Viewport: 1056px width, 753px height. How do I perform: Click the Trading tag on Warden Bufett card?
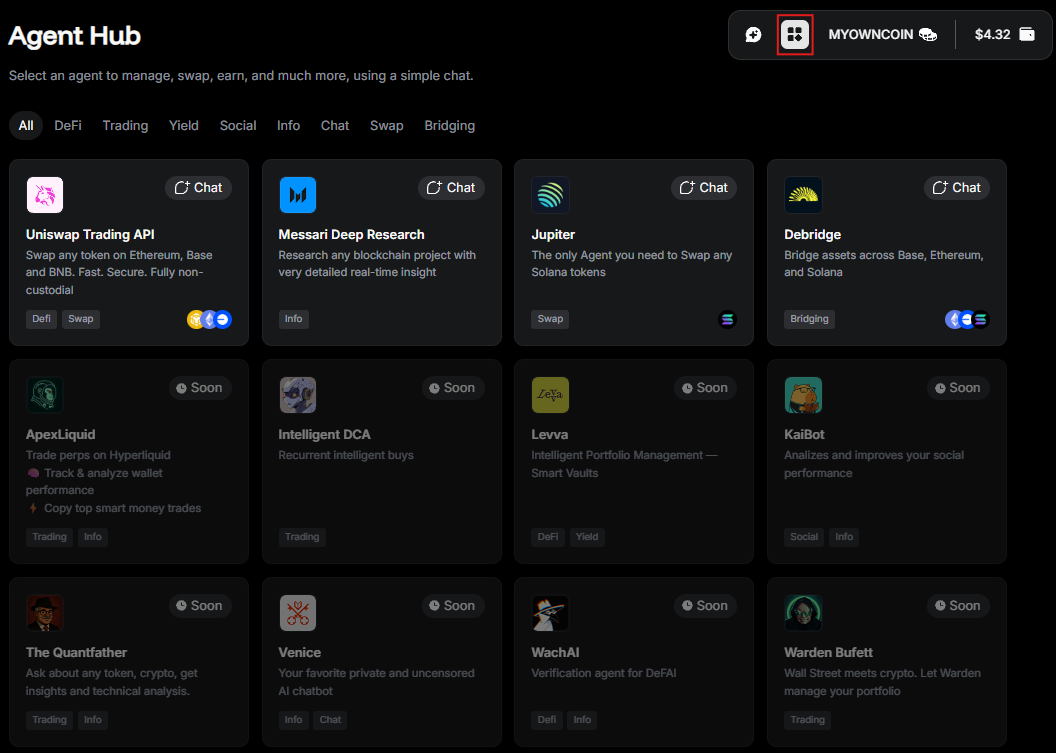click(x=807, y=720)
